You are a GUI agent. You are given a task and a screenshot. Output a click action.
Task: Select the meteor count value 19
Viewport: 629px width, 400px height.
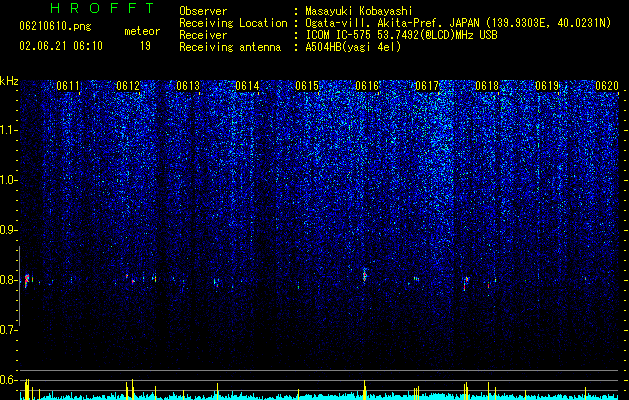[x=145, y=46]
